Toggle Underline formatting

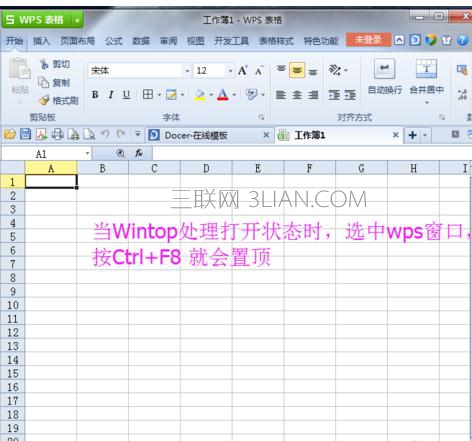126,95
